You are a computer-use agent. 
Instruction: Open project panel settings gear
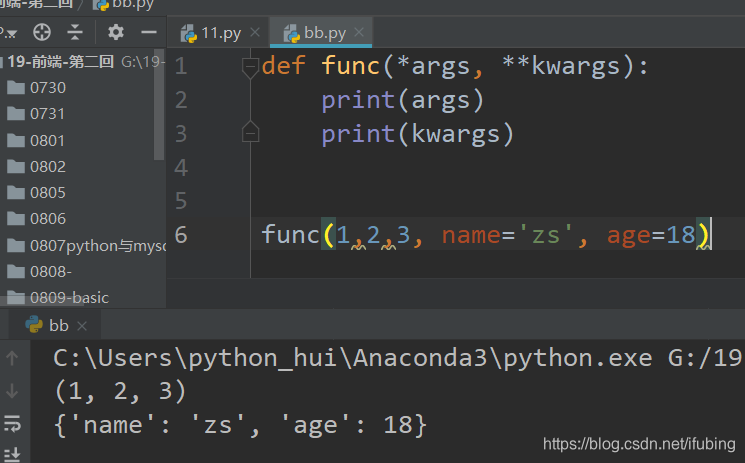(x=115, y=32)
